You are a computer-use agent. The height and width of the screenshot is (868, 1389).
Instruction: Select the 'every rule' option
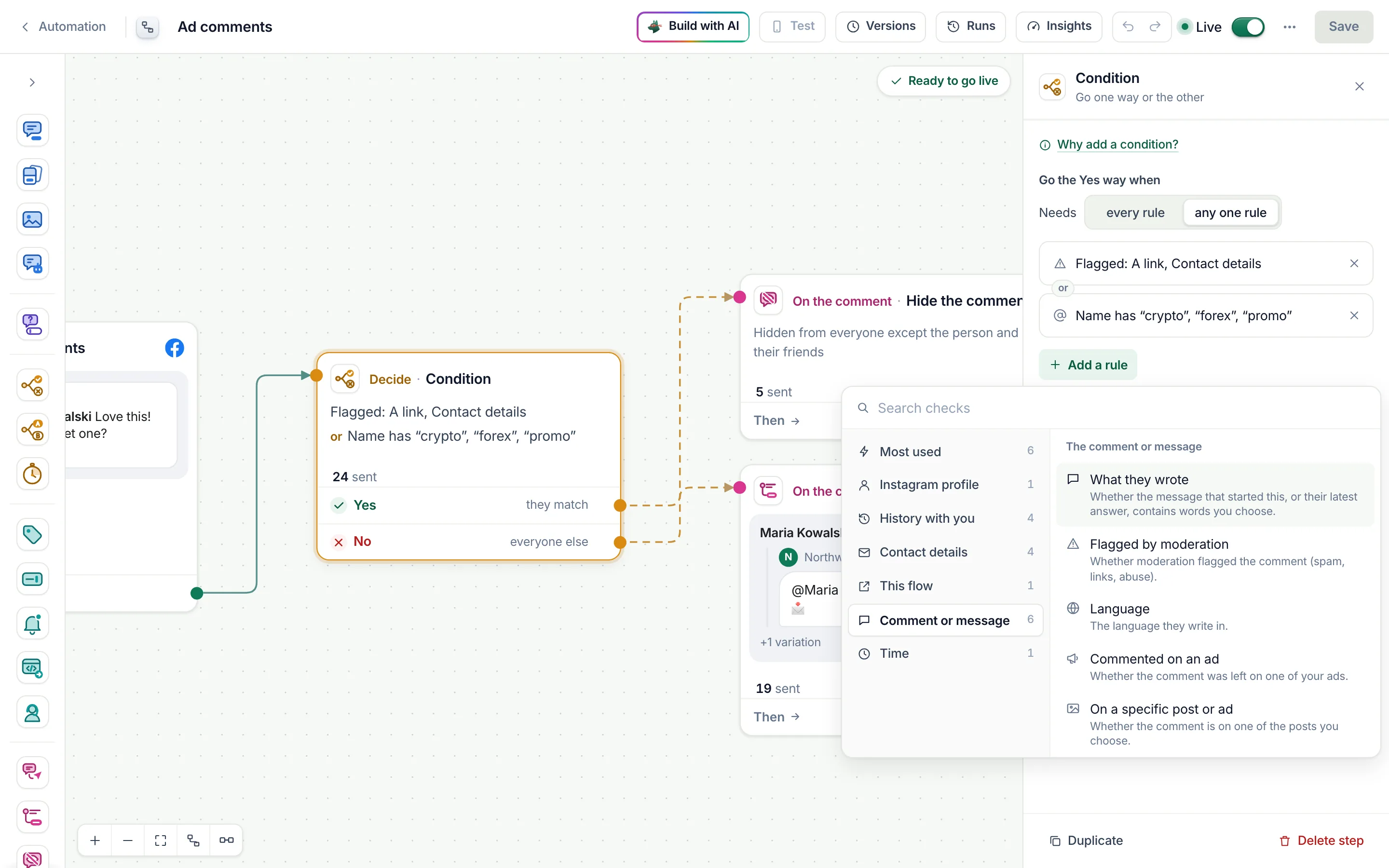pyautogui.click(x=1135, y=212)
